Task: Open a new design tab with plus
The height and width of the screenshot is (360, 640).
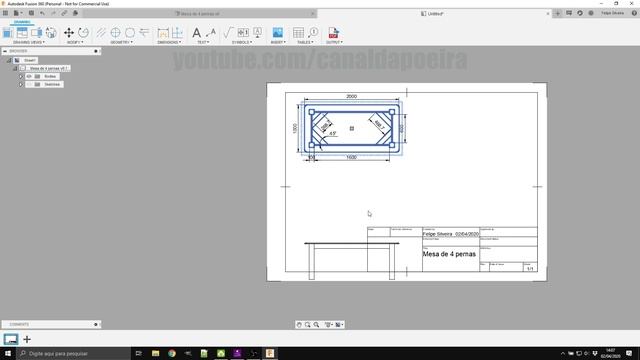Action: 558,13
